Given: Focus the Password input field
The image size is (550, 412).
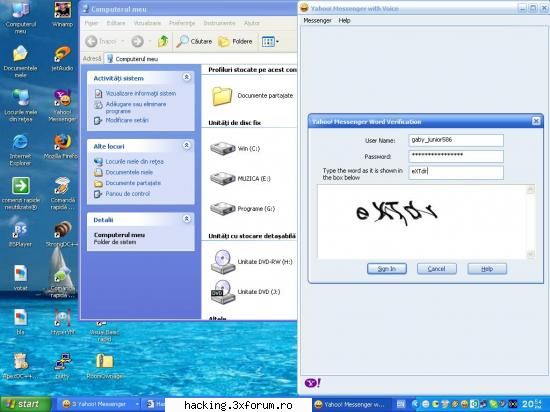Looking at the screenshot, I should tap(456, 156).
